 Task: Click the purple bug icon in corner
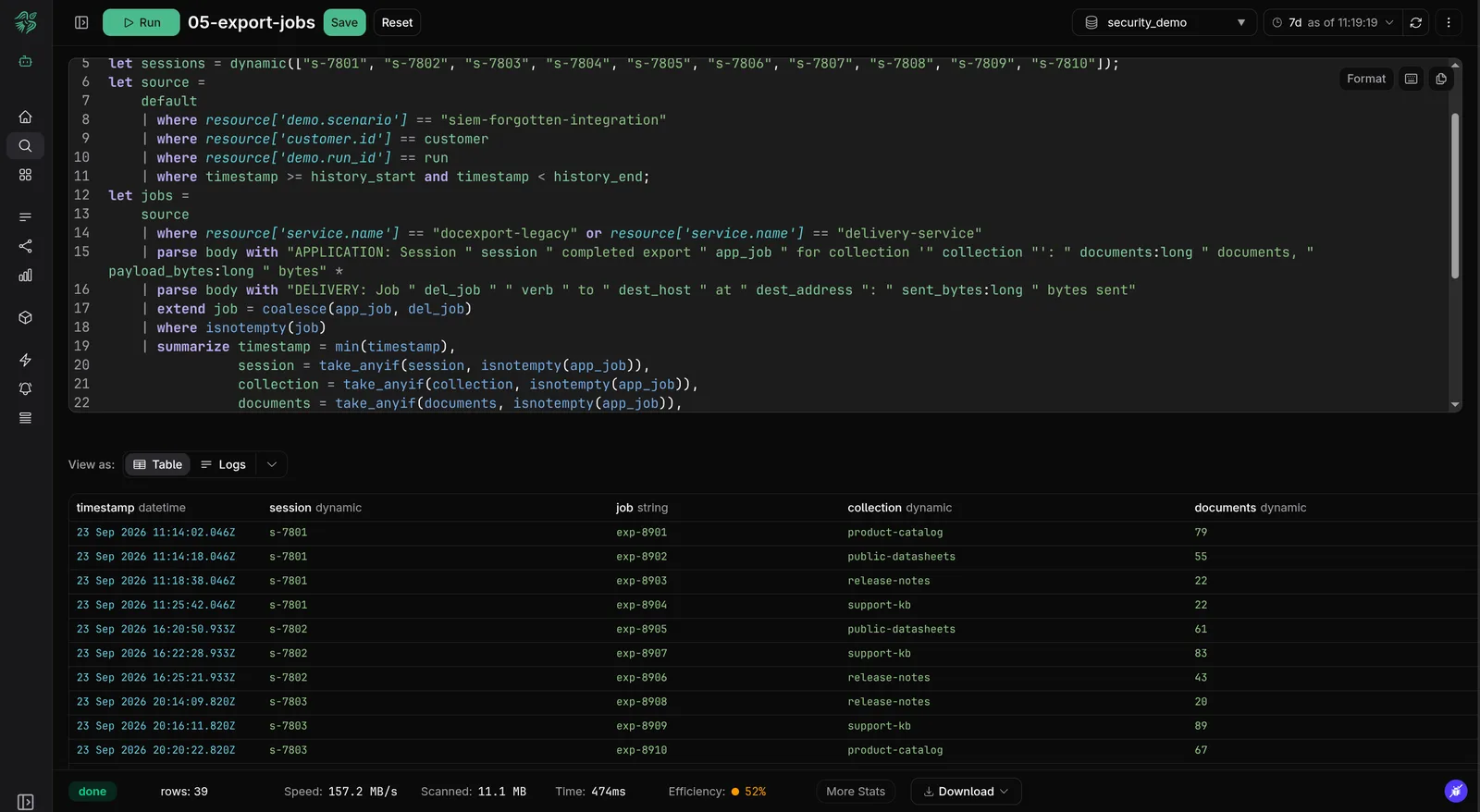click(1456, 791)
